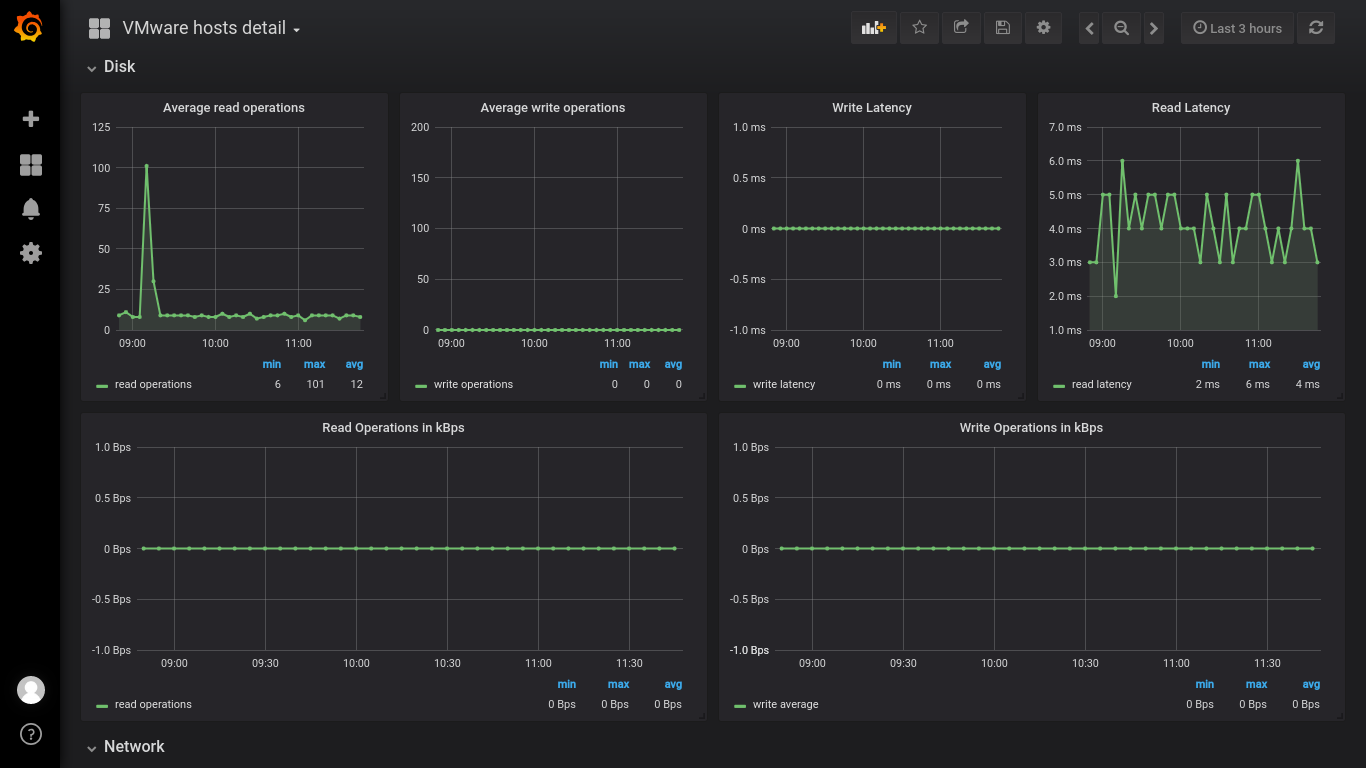The image size is (1366, 768).
Task: Sort legend by max in Average read operations
Action: click(314, 364)
